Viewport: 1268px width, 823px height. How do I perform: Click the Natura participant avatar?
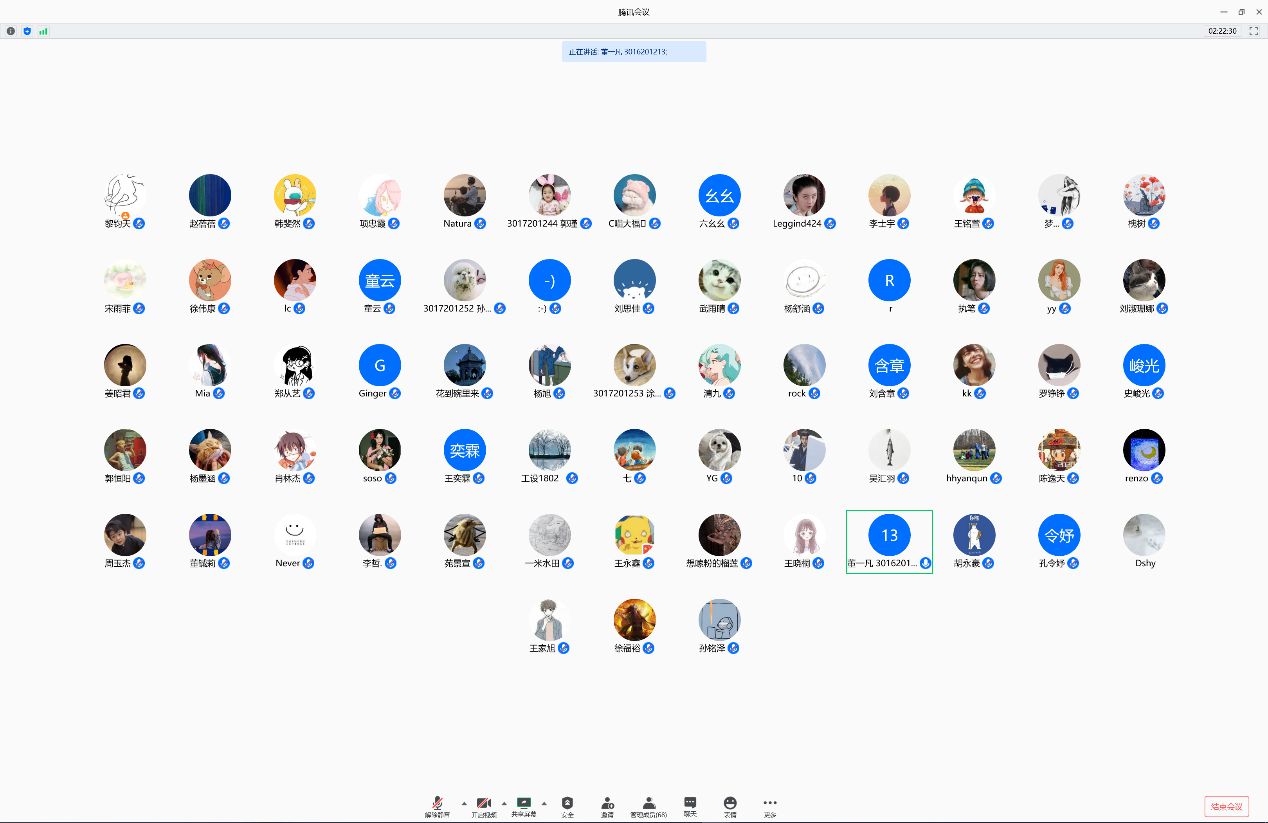pos(465,196)
